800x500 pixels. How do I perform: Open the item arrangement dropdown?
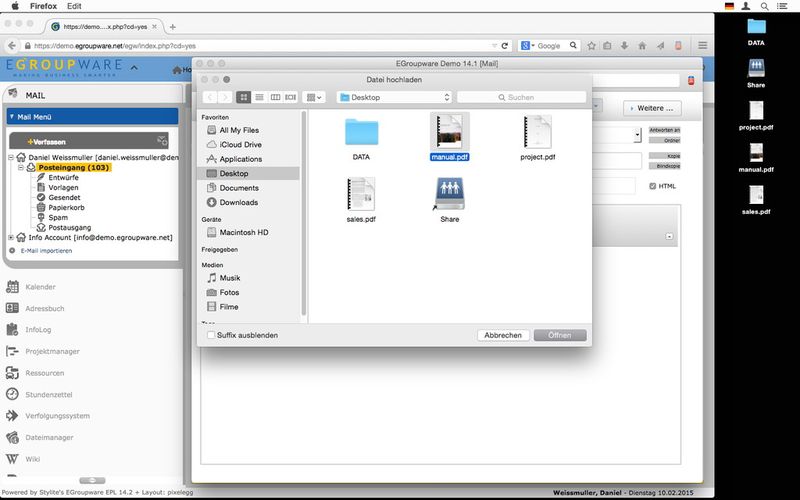314,97
